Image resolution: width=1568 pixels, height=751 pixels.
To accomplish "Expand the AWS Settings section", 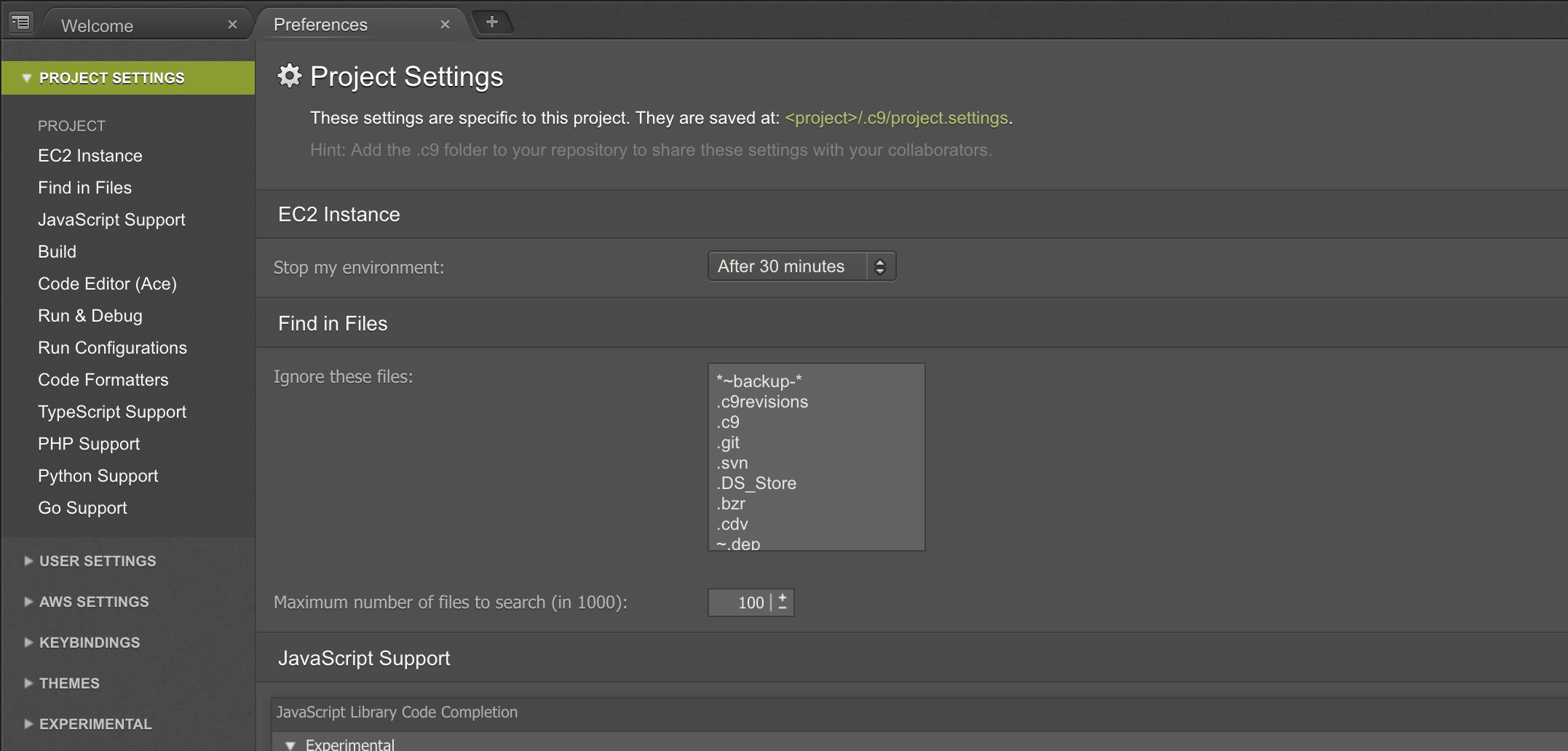I will point(94,602).
